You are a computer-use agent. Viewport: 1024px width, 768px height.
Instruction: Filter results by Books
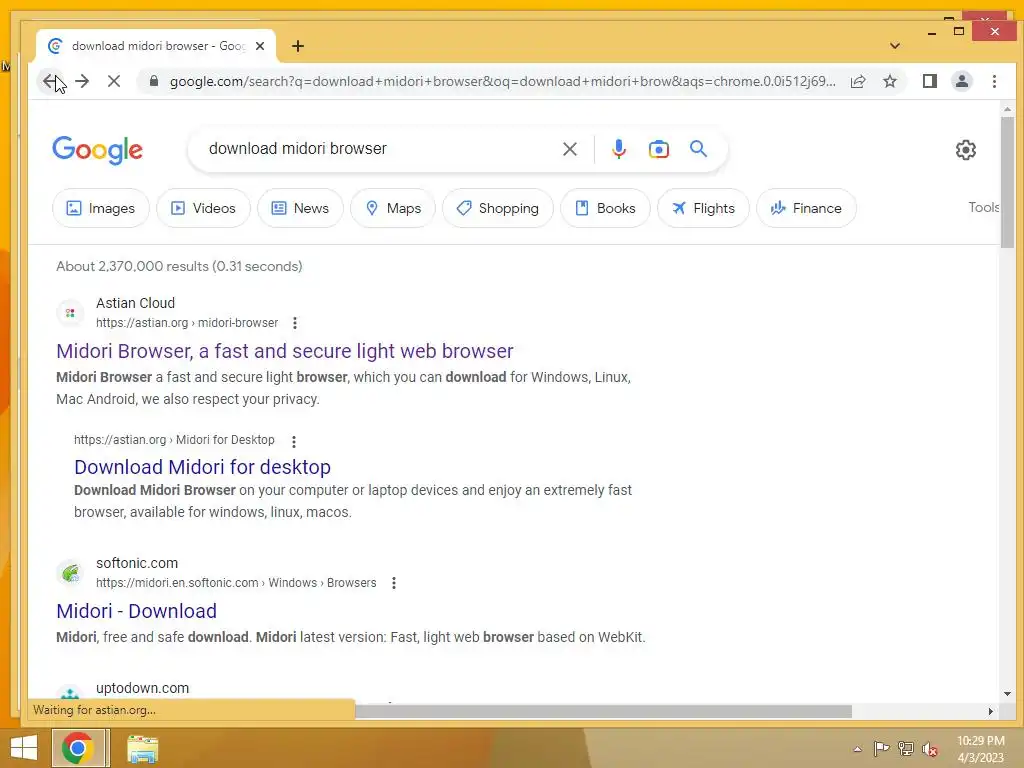tap(605, 208)
